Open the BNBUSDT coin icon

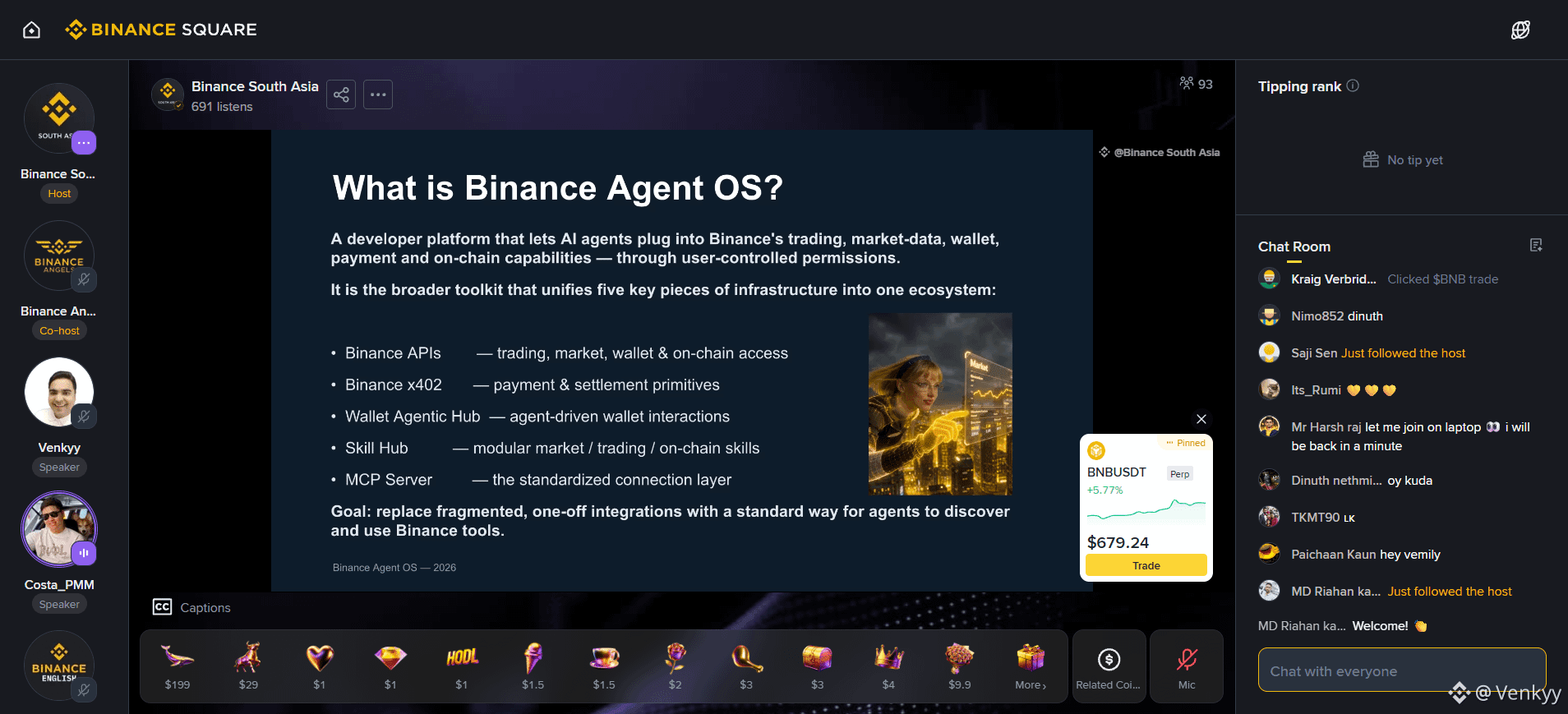[1096, 450]
